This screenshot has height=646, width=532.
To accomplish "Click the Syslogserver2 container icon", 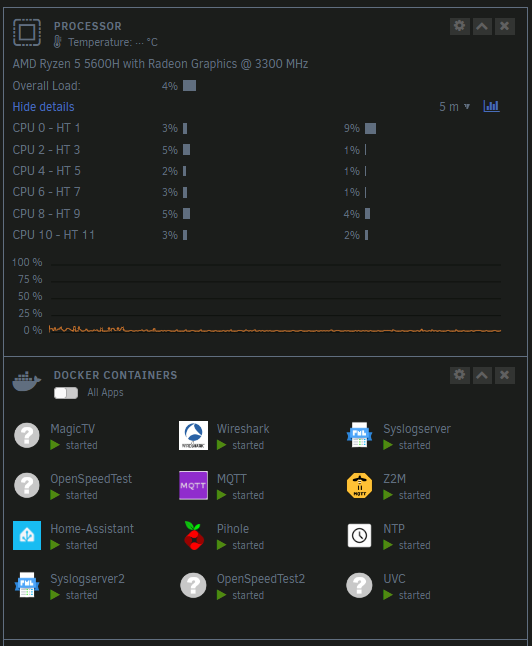I will (x=27, y=585).
